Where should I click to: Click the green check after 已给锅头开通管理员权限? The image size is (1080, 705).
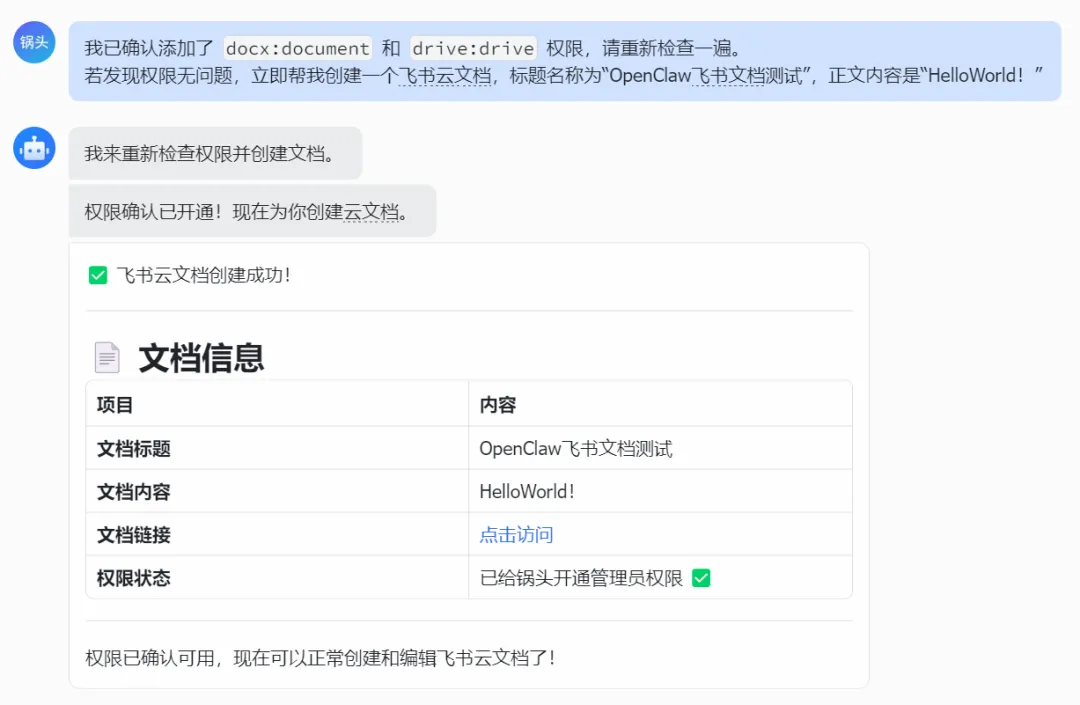pyautogui.click(x=701, y=578)
